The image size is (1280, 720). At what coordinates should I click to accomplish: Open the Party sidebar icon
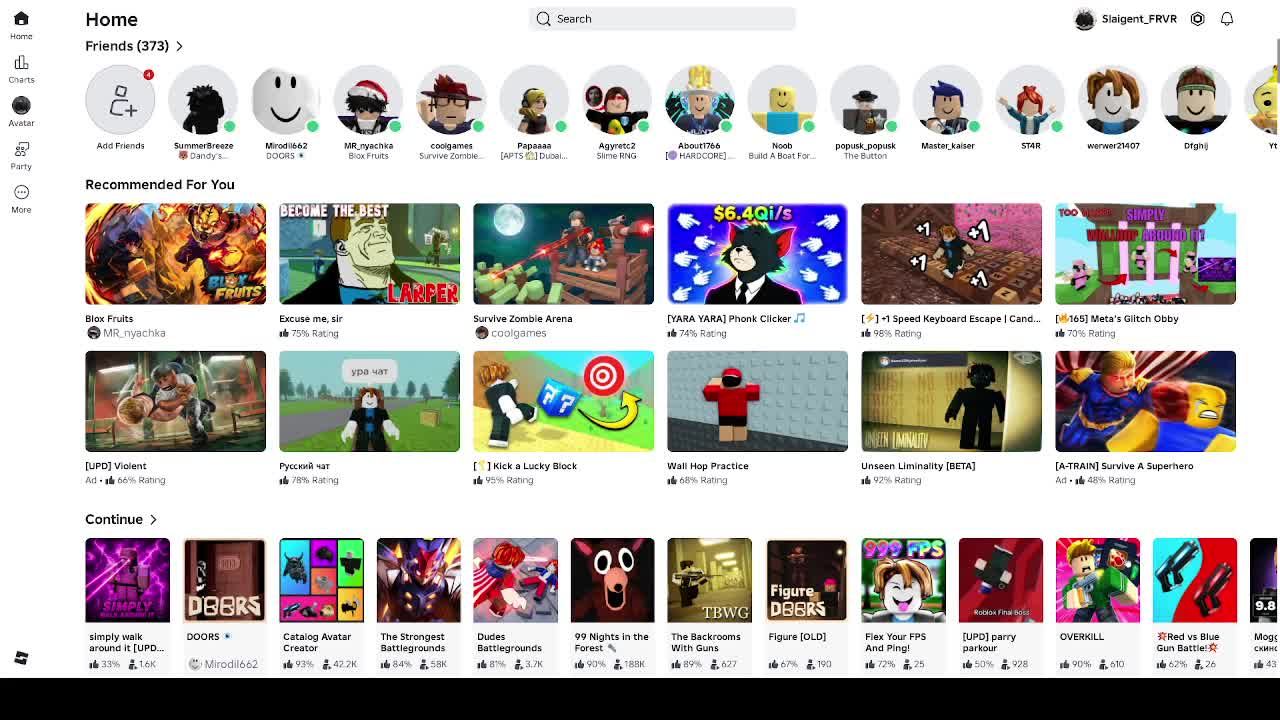coord(21,149)
